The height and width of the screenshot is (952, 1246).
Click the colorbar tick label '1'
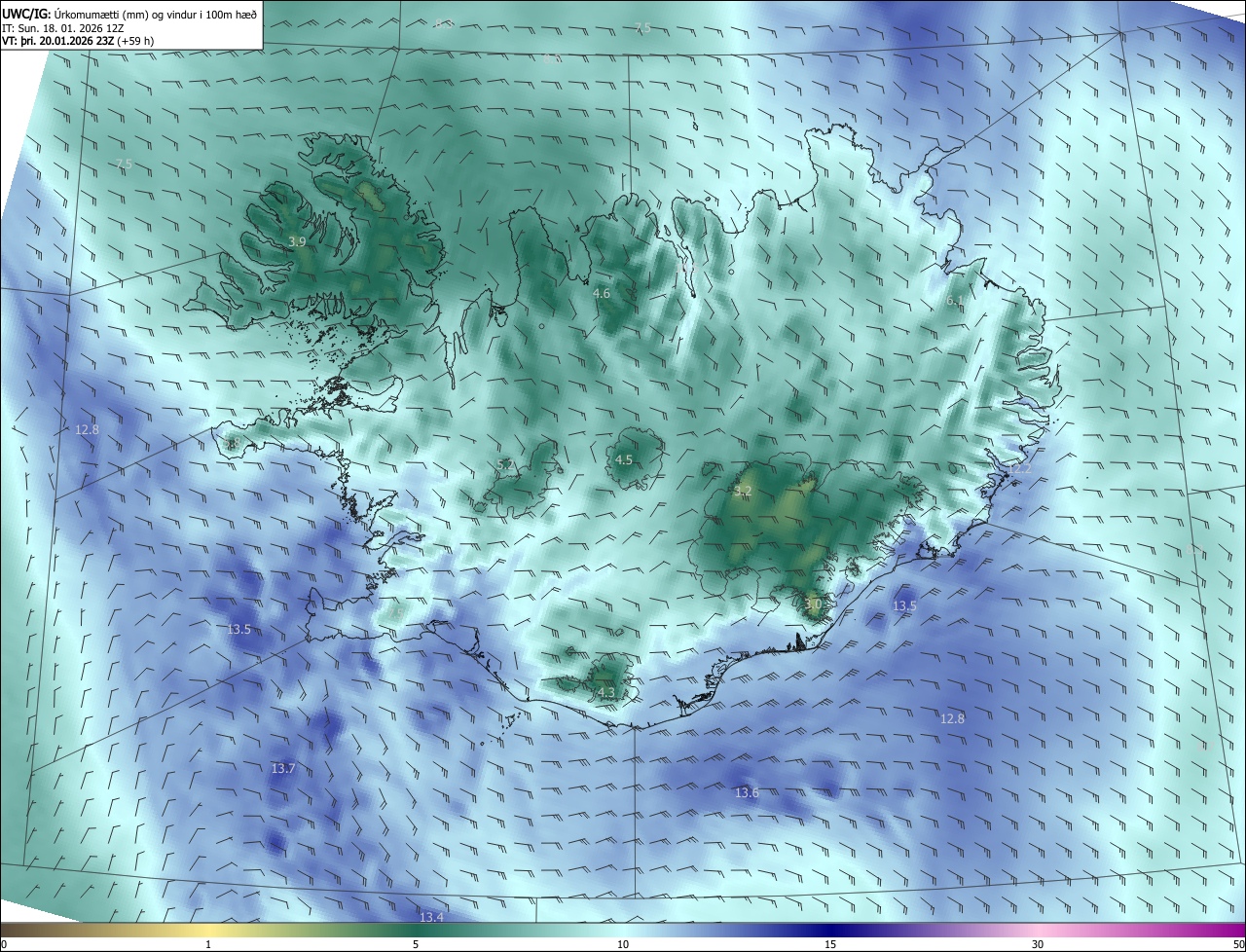[x=208, y=944]
